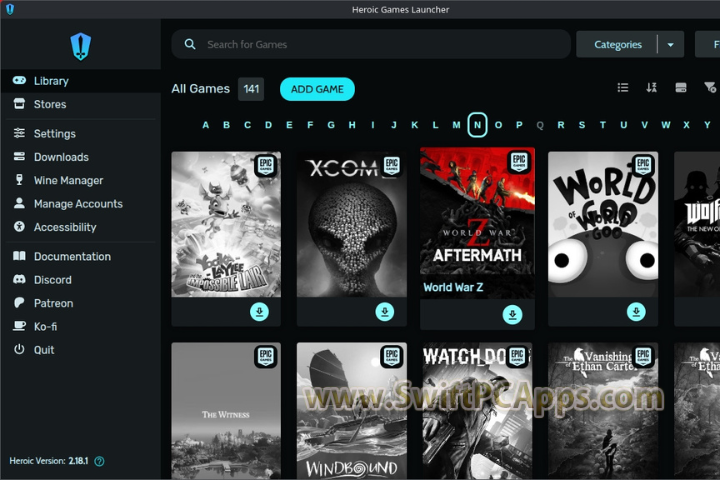Screen dimensions: 720x480
Task: Filter games by letter I
Action: click(x=373, y=125)
